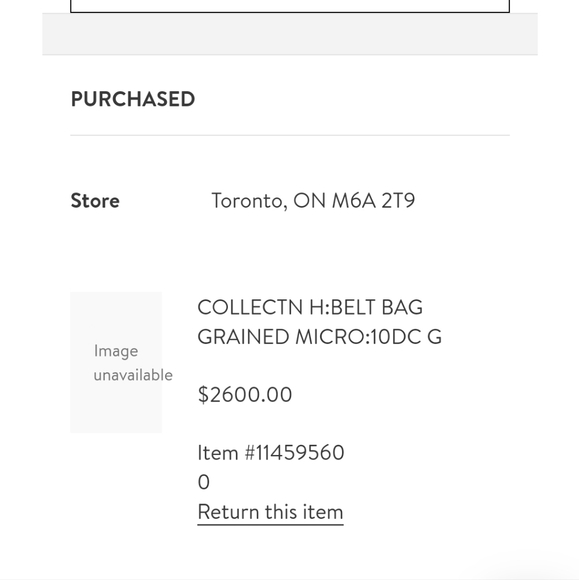This screenshot has width=579, height=580.
Task: Click the word unavailable in the placeholder
Action: (x=133, y=375)
